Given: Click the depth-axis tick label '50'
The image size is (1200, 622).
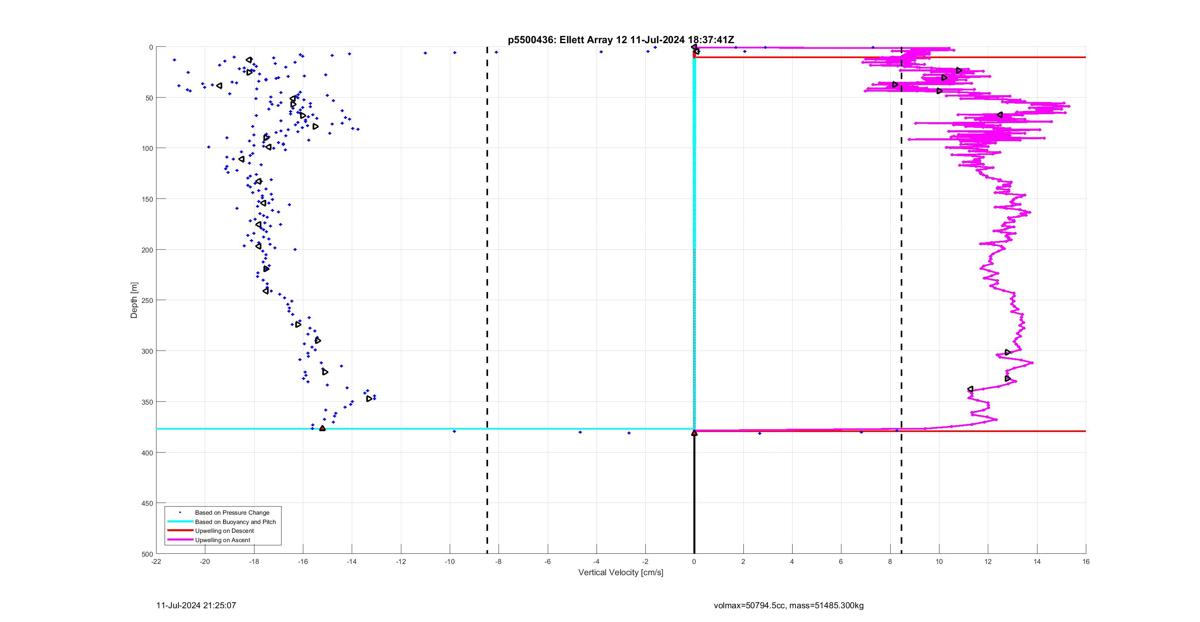Looking at the screenshot, I should pos(148,98).
